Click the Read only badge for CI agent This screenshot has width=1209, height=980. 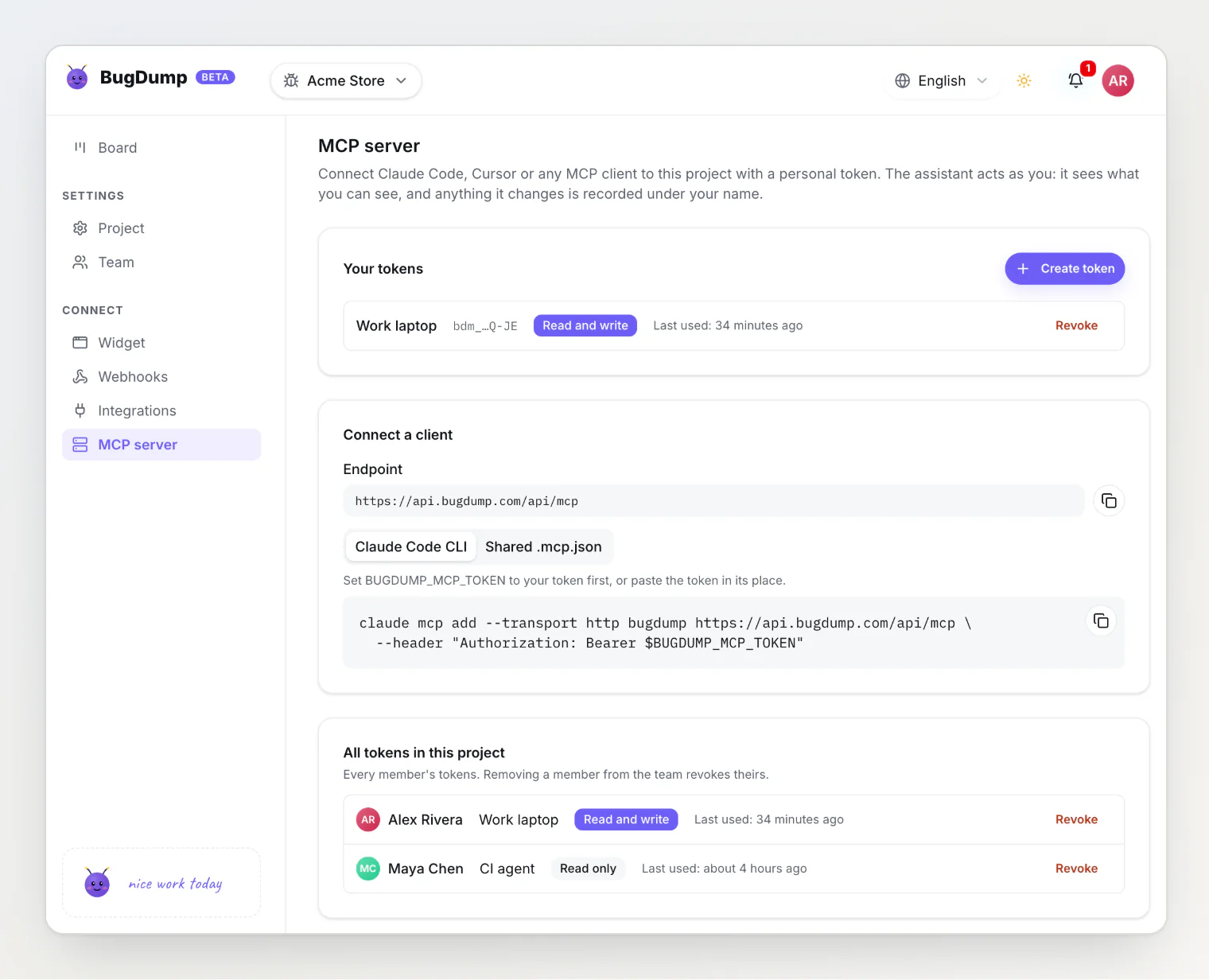pos(588,869)
